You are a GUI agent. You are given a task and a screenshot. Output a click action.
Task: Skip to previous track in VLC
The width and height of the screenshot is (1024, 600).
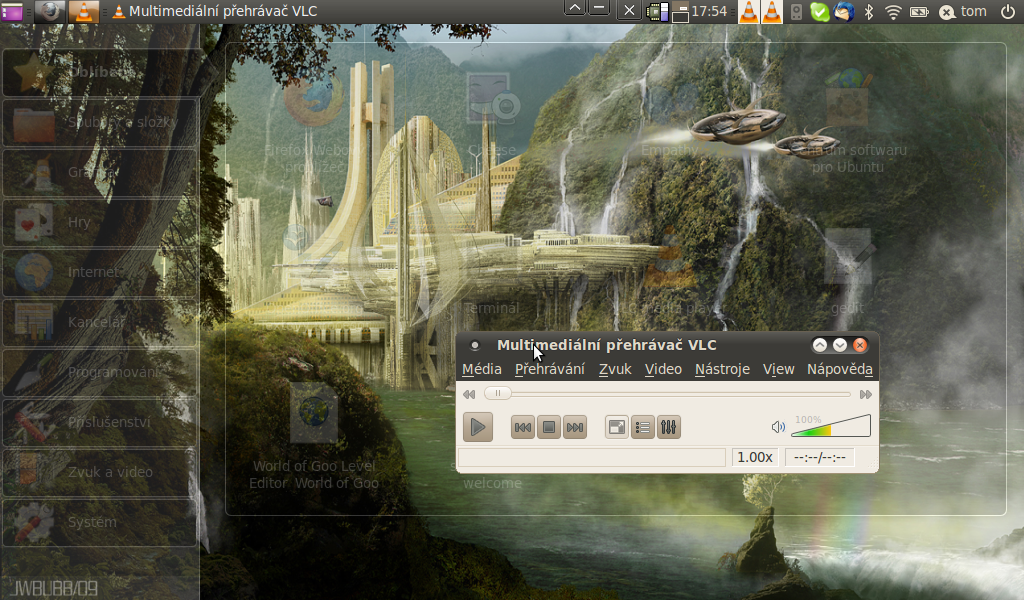[x=522, y=428]
